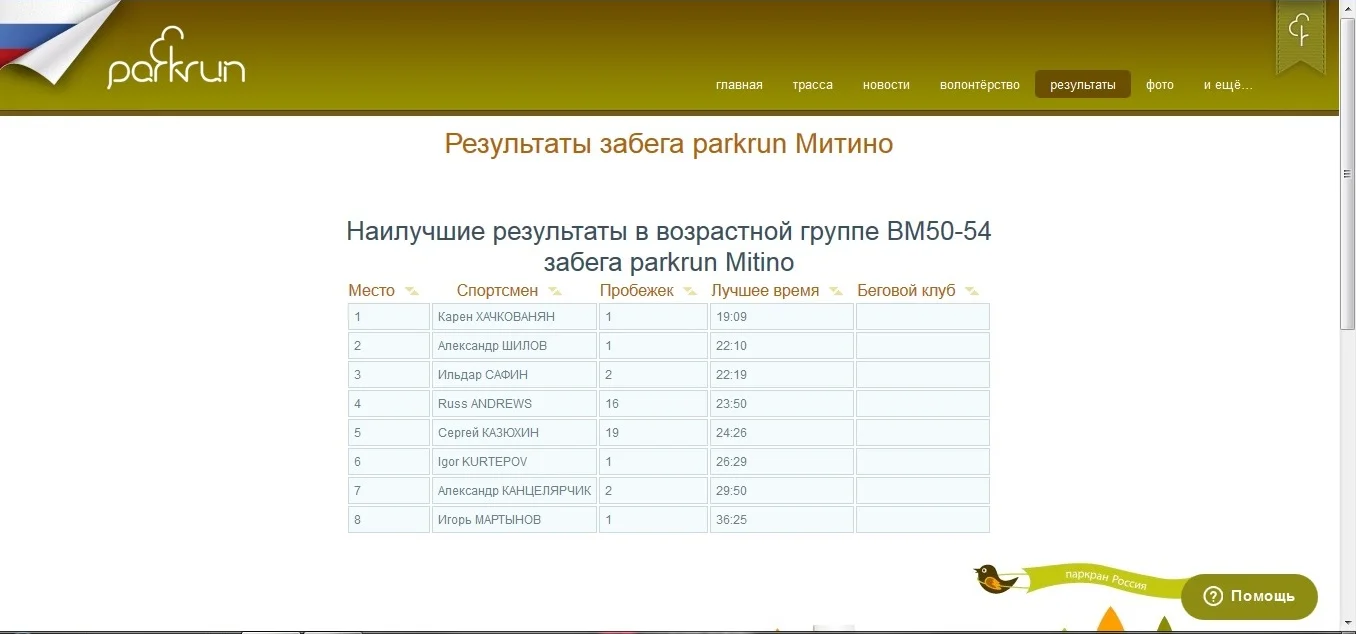
Task: Click best time 19:09
Action: click(x=732, y=317)
